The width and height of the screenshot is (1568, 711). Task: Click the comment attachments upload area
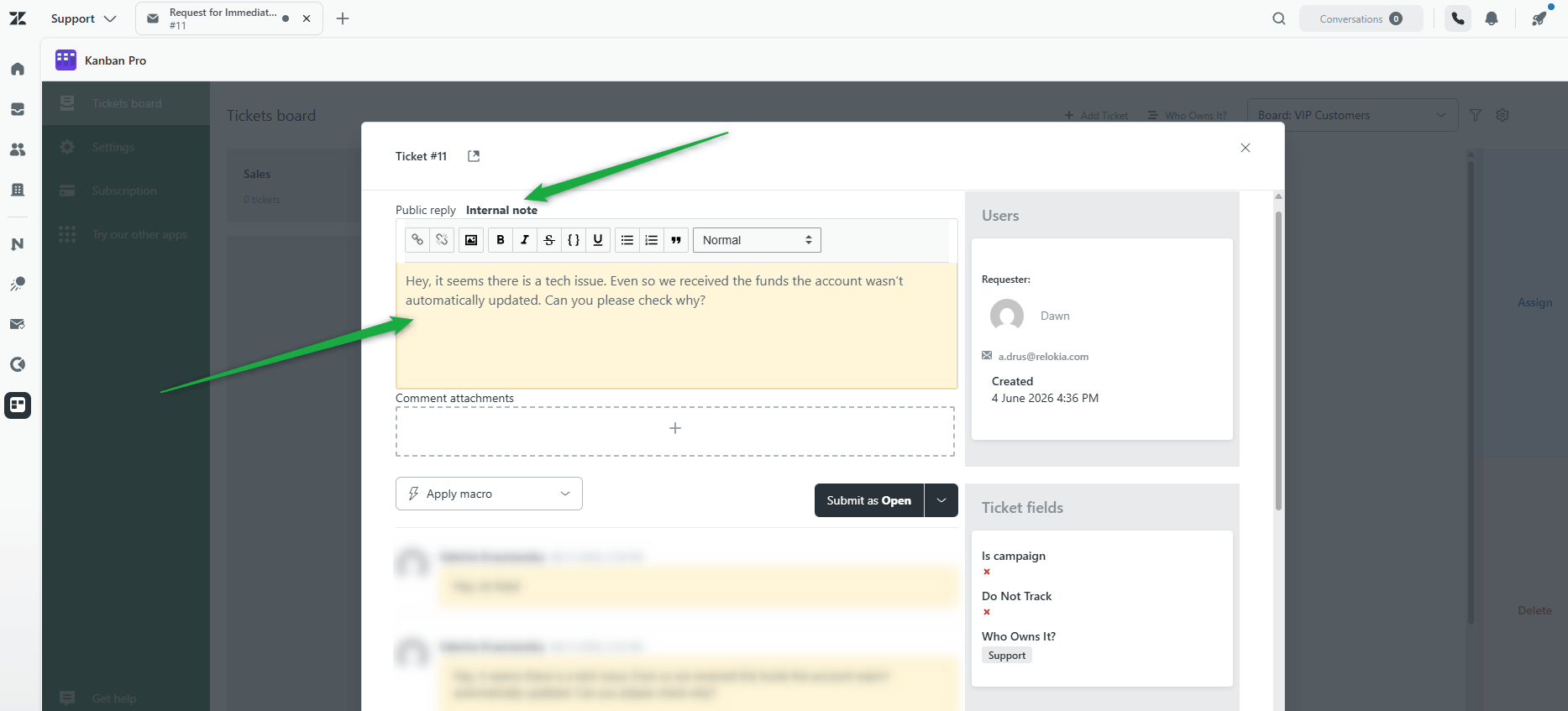click(x=675, y=431)
